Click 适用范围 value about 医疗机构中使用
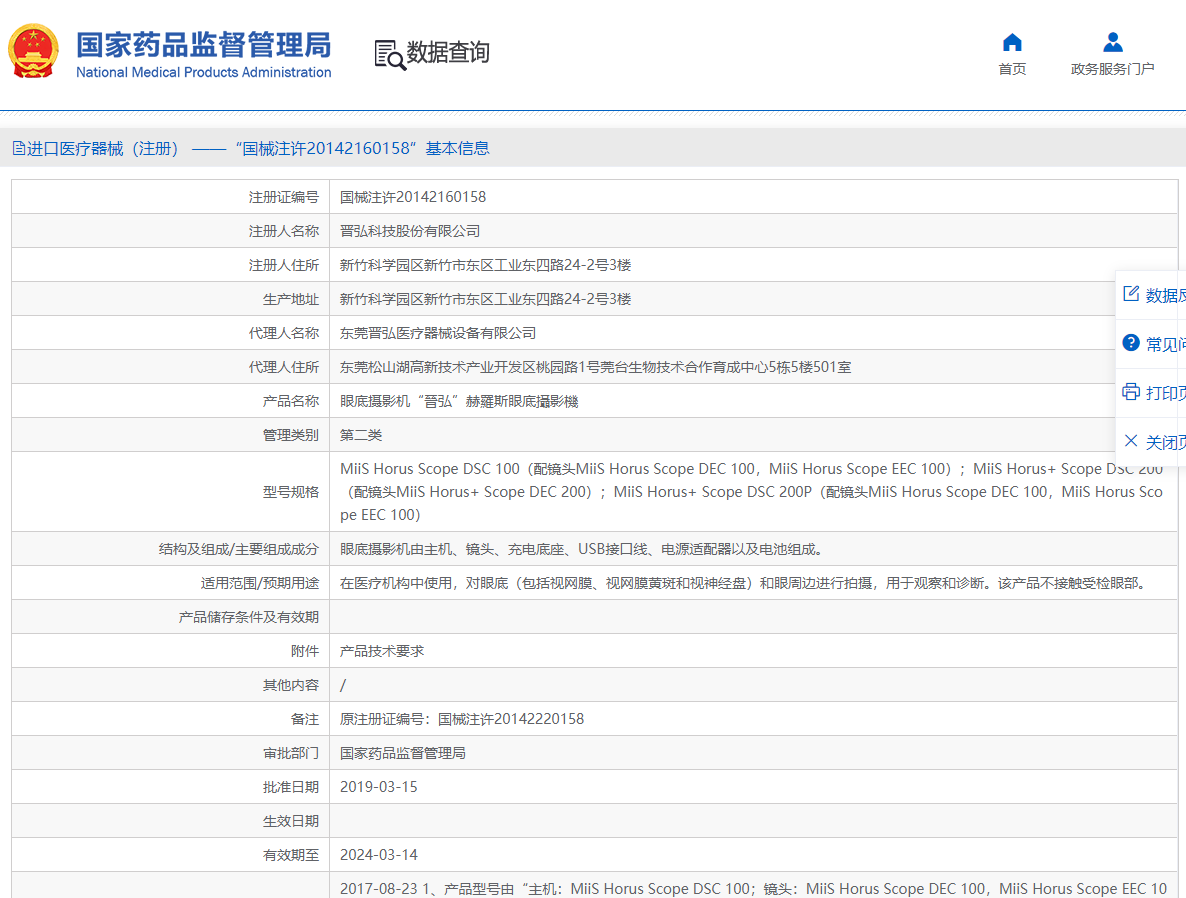 (x=744, y=583)
